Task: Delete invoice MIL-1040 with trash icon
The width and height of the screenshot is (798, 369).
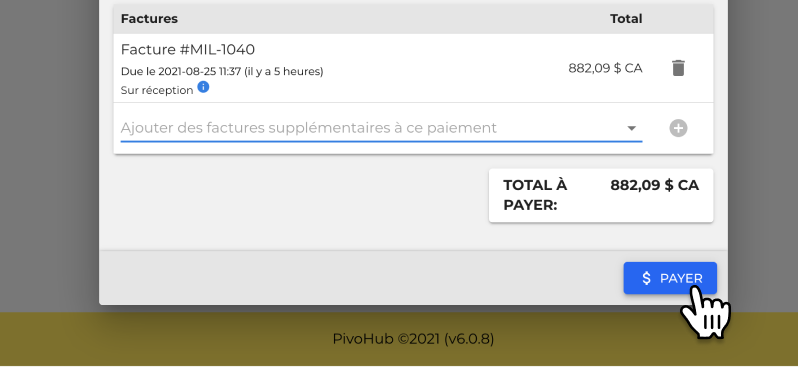Action: [x=678, y=68]
